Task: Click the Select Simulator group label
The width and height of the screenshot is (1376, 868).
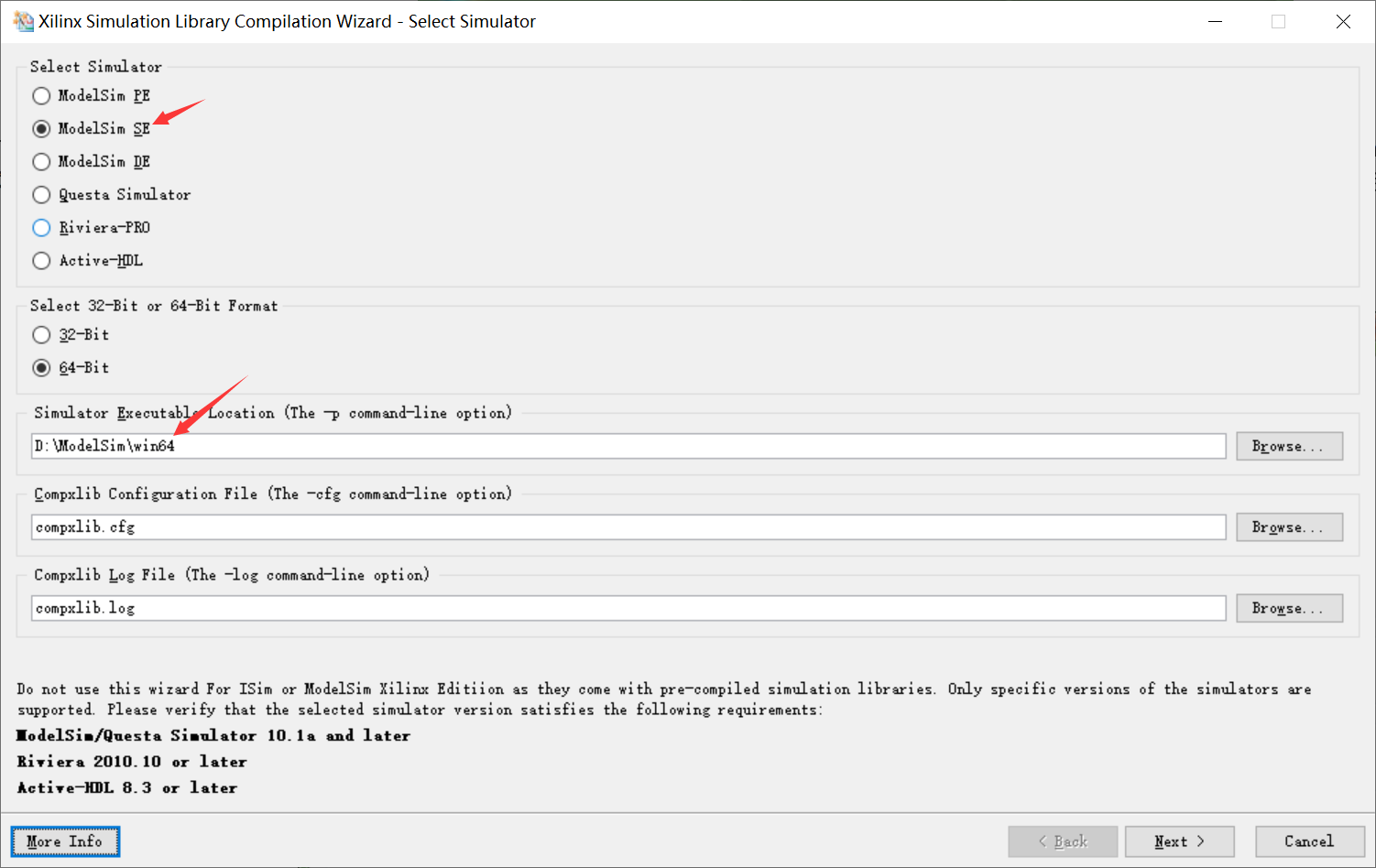Action: point(95,66)
